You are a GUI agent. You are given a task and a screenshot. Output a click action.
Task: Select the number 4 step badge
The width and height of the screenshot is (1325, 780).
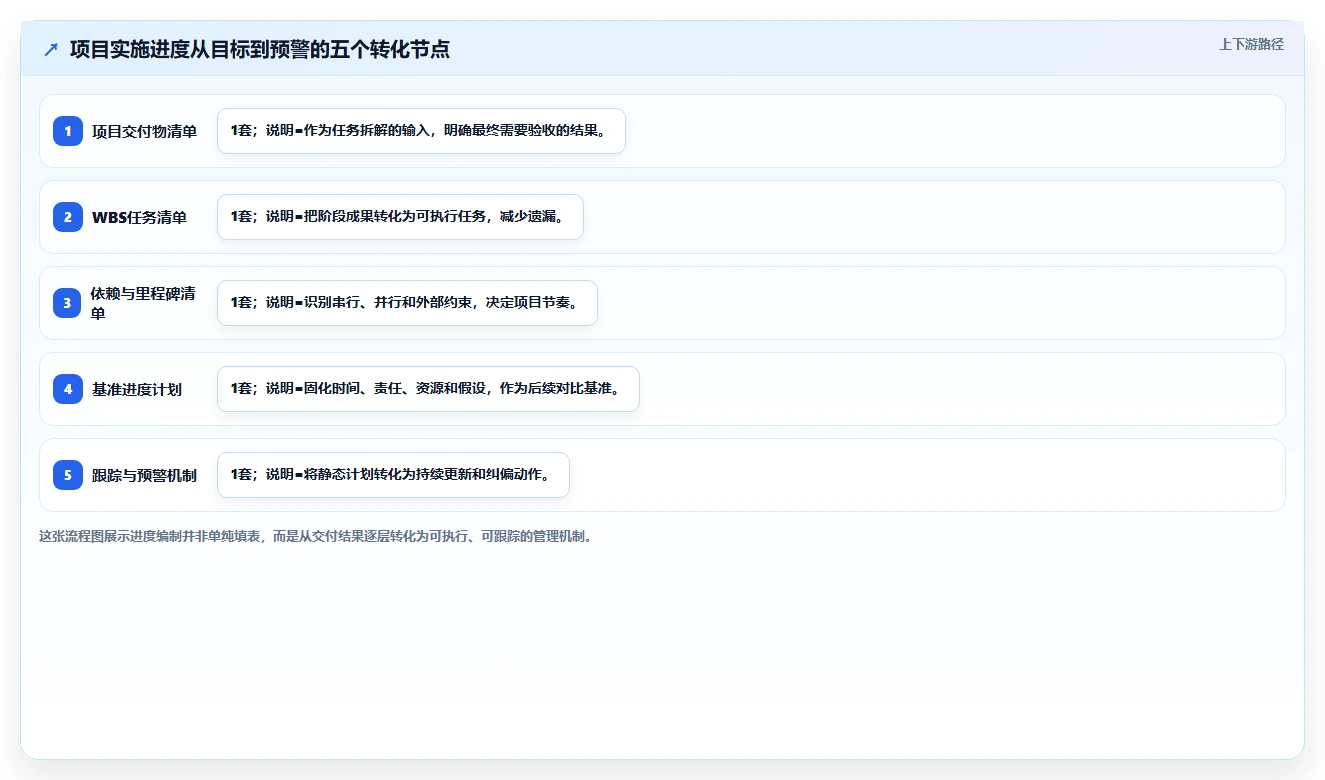tap(68, 389)
